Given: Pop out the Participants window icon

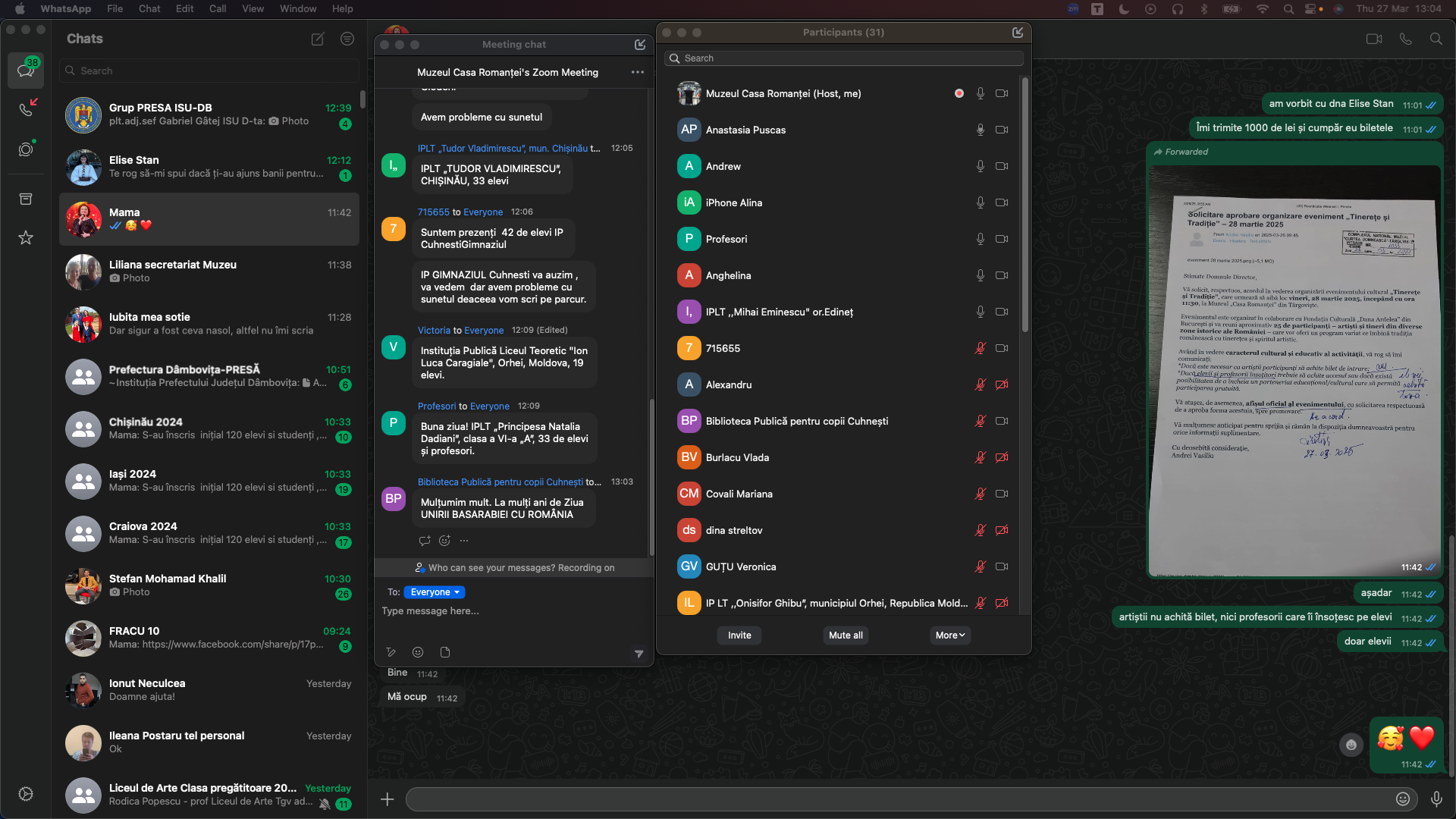Looking at the screenshot, I should (x=1018, y=33).
